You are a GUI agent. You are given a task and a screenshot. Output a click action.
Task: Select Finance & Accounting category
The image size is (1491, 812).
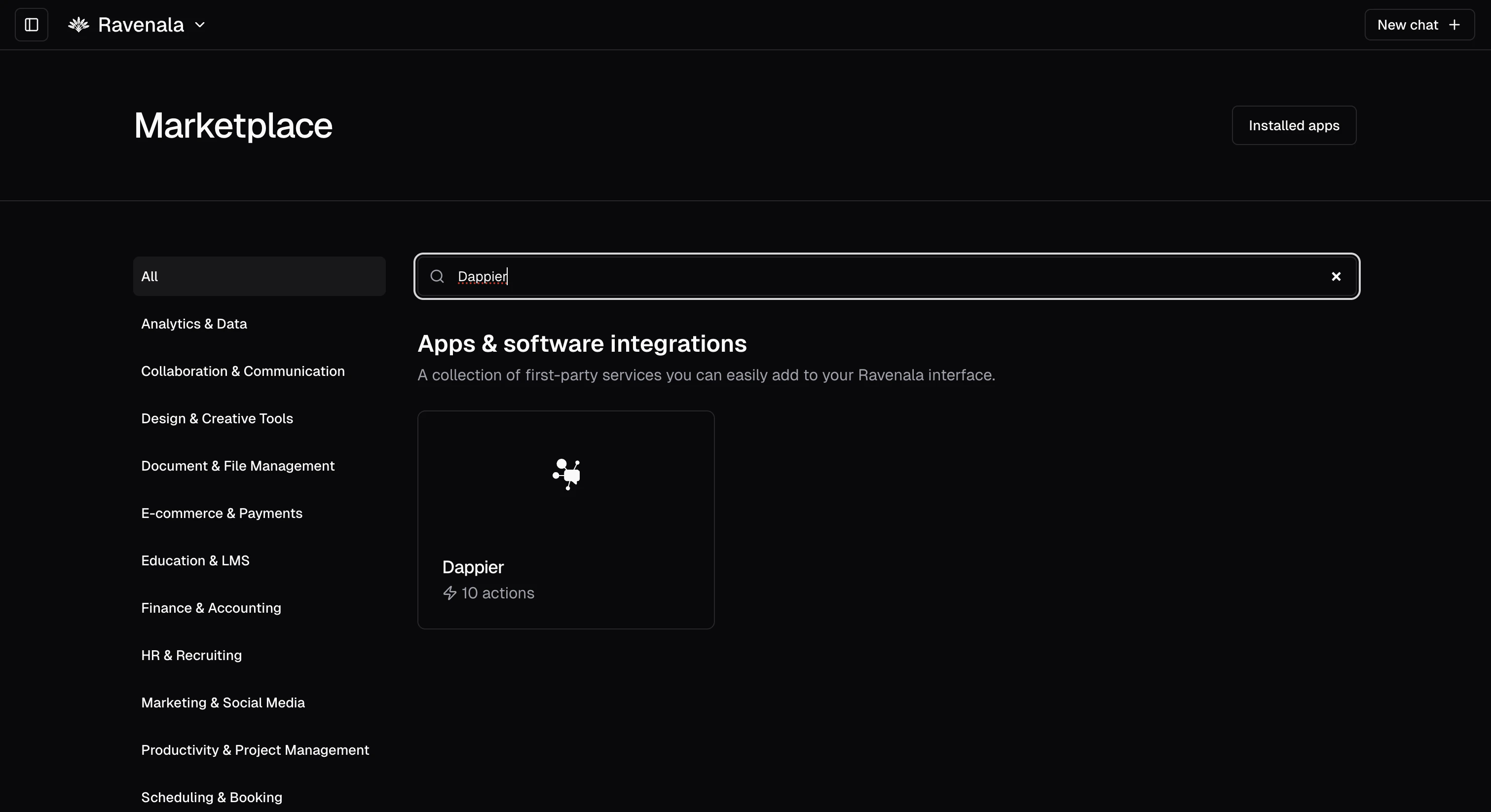point(211,608)
